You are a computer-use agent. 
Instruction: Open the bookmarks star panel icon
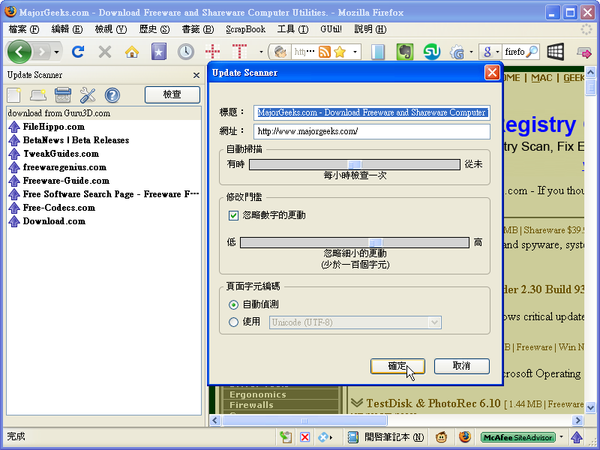[x=159, y=52]
